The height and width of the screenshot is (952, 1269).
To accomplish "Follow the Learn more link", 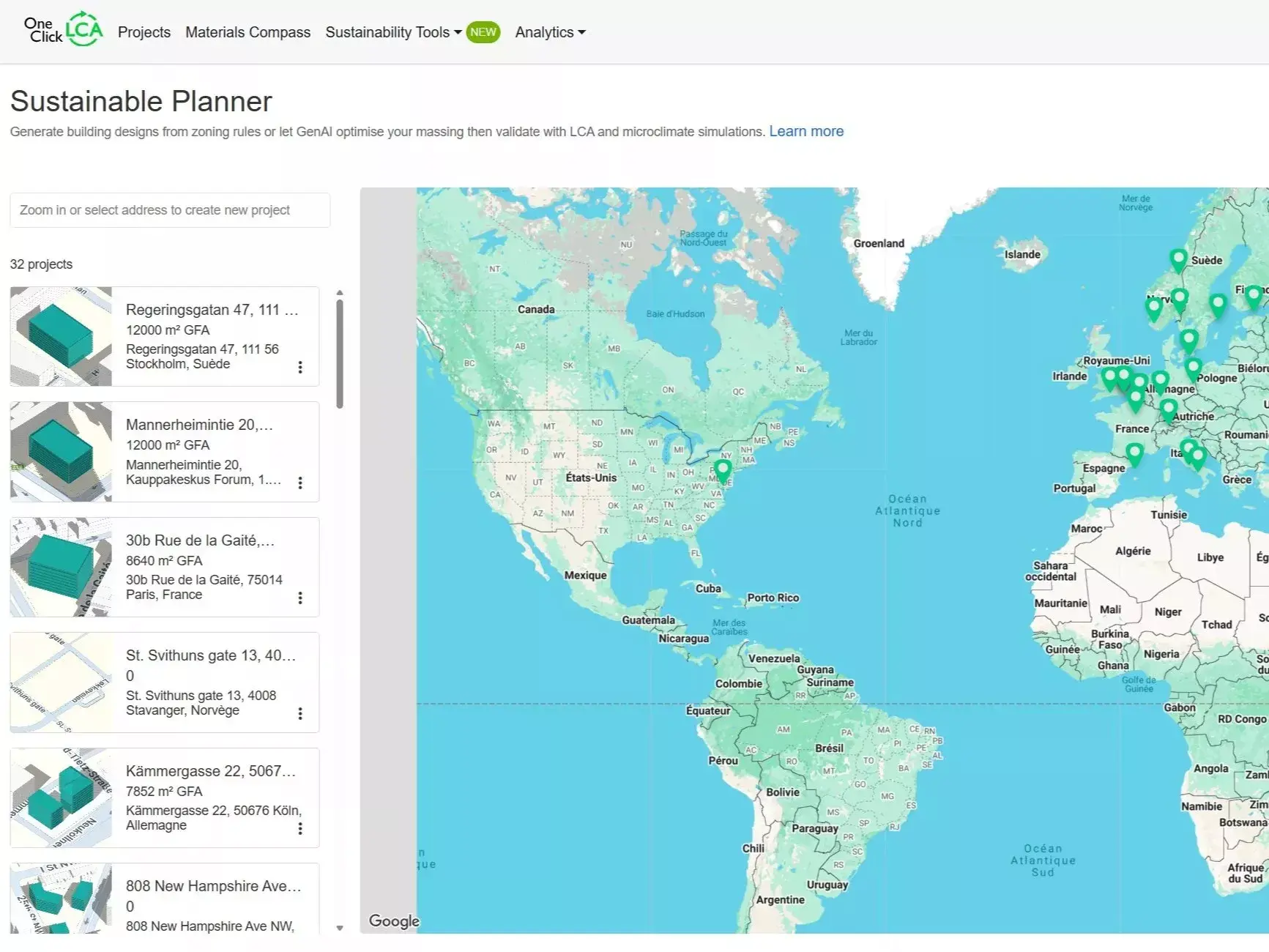I will [806, 131].
